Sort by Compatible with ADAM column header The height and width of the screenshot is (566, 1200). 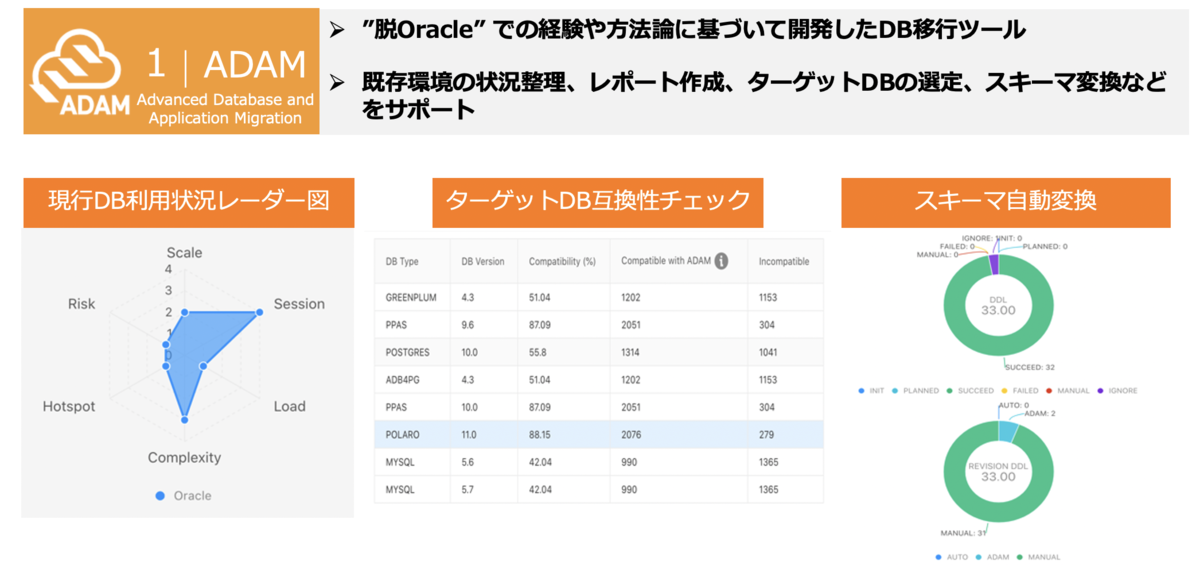point(665,261)
